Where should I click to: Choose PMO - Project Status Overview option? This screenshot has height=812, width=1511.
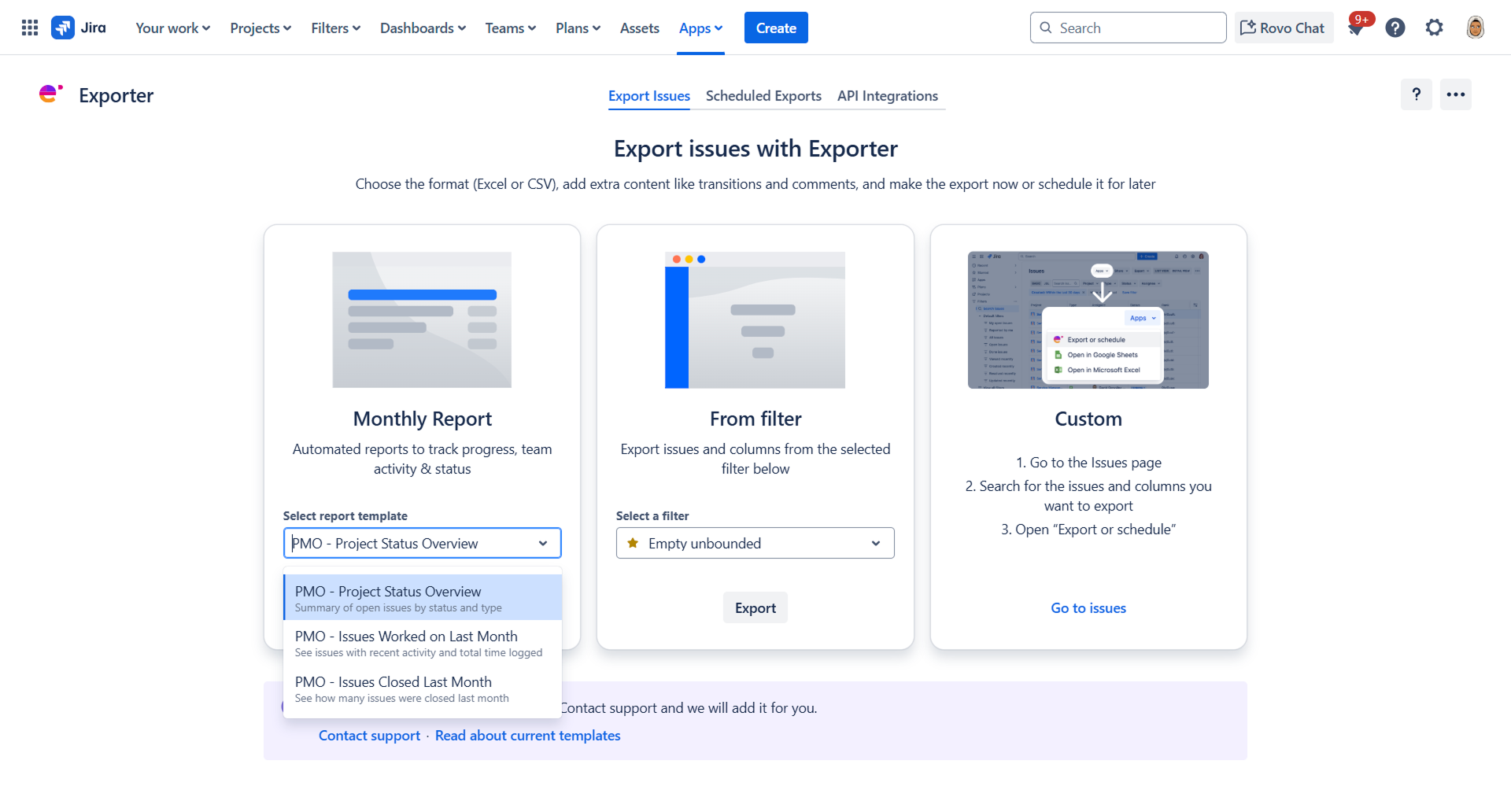423,597
